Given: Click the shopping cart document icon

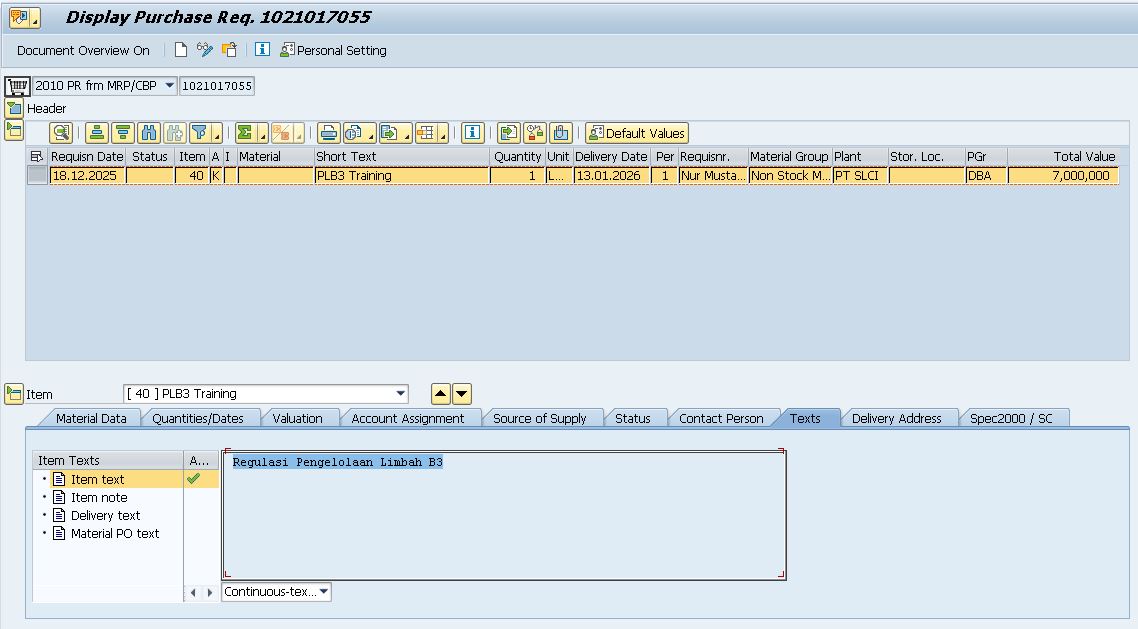Looking at the screenshot, I should (17, 86).
